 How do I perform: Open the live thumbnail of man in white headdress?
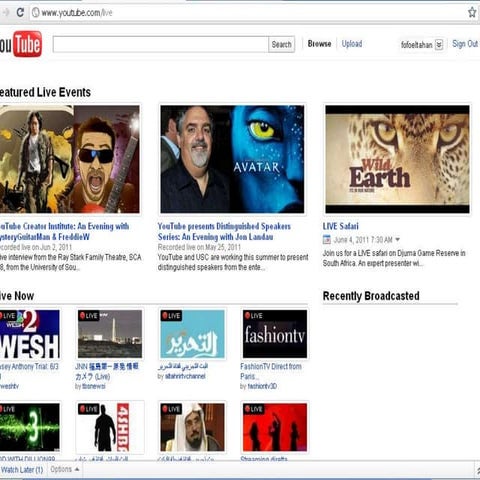point(192,427)
